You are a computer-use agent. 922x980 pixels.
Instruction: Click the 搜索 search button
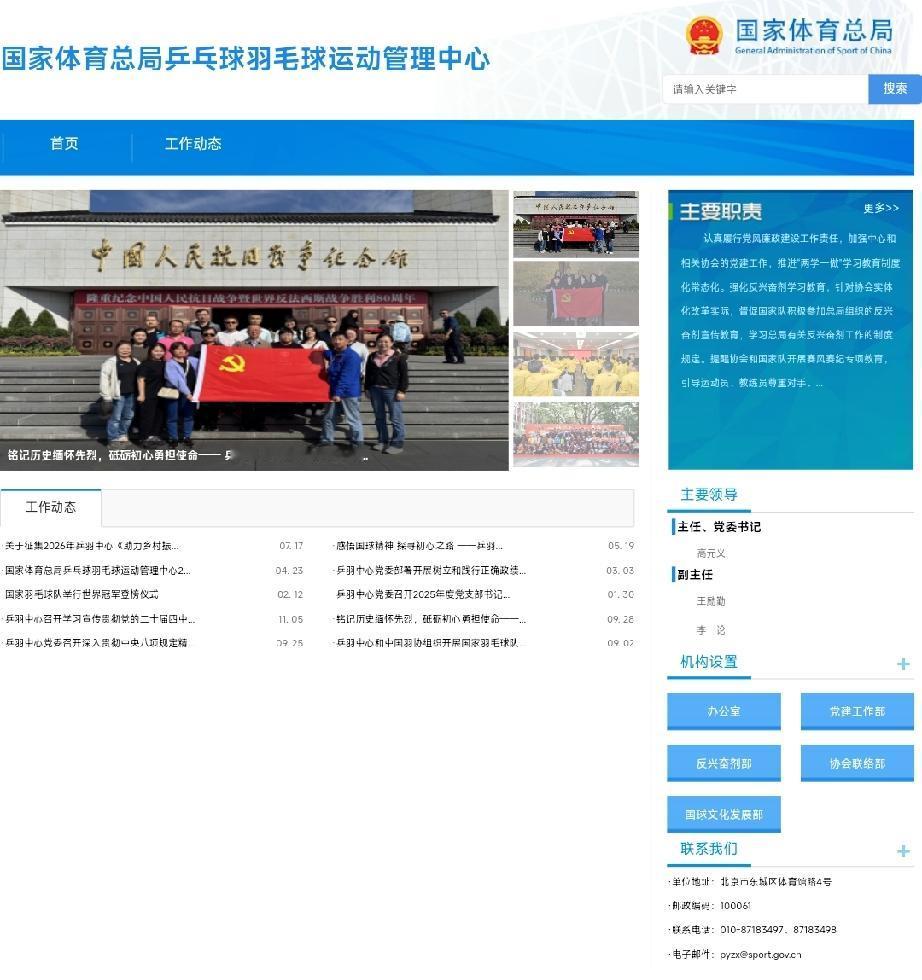894,89
